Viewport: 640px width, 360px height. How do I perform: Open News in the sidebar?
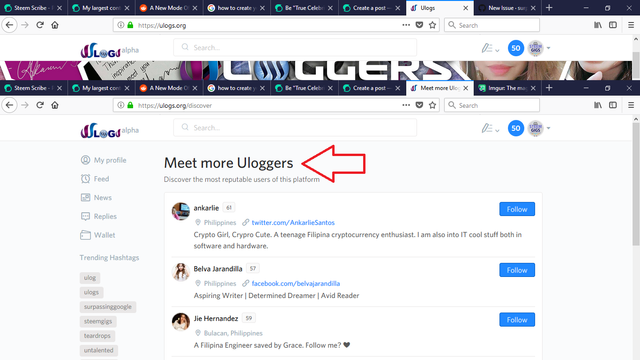click(96, 198)
